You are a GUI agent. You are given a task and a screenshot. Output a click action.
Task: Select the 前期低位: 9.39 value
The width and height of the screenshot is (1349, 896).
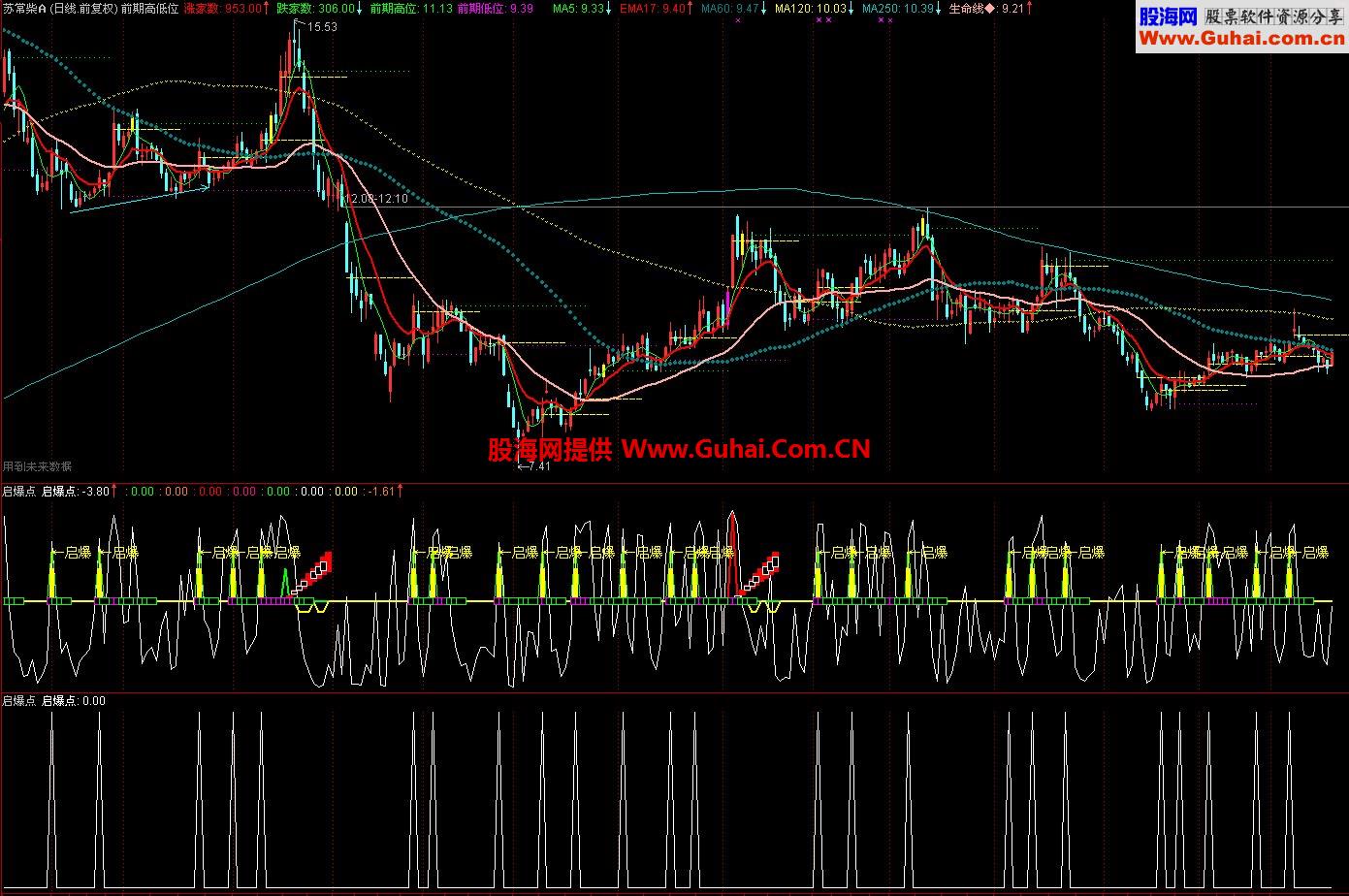[496, 8]
